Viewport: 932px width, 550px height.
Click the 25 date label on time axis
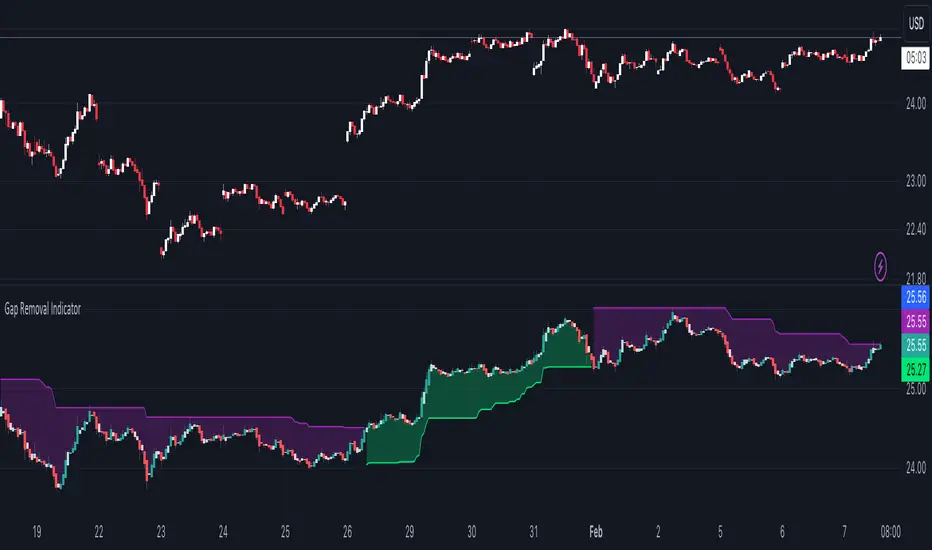pos(285,532)
